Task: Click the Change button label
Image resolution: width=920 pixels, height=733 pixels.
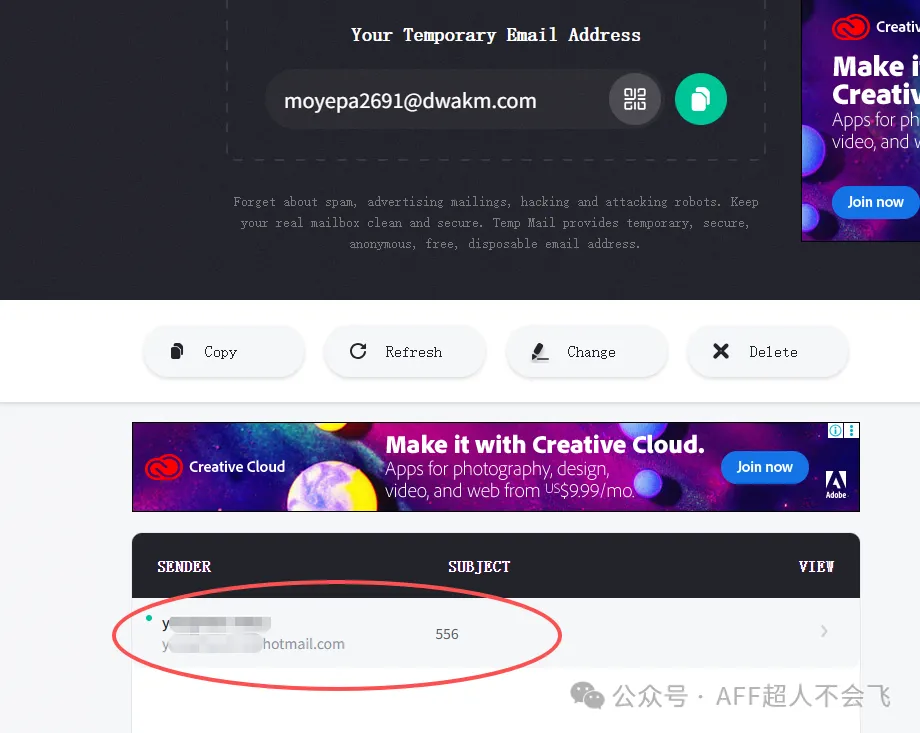Action: point(591,352)
